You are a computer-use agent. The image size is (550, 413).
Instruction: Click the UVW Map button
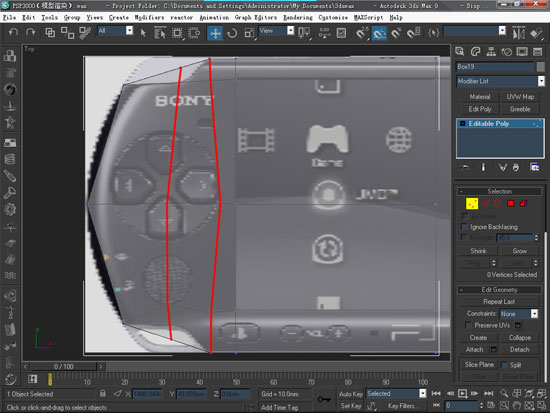pos(520,97)
